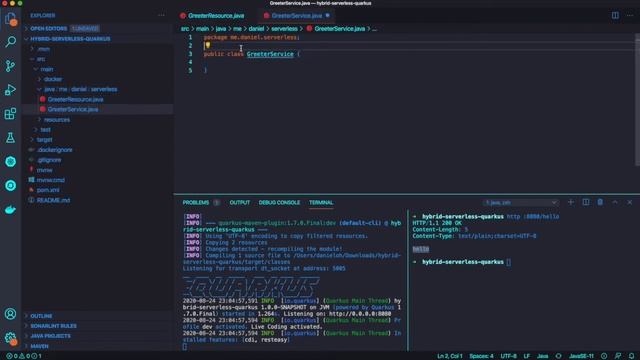Image resolution: width=640 pixels, height=360 pixels.
Task: Select GreeterService.java in the file tree
Action: [73, 109]
